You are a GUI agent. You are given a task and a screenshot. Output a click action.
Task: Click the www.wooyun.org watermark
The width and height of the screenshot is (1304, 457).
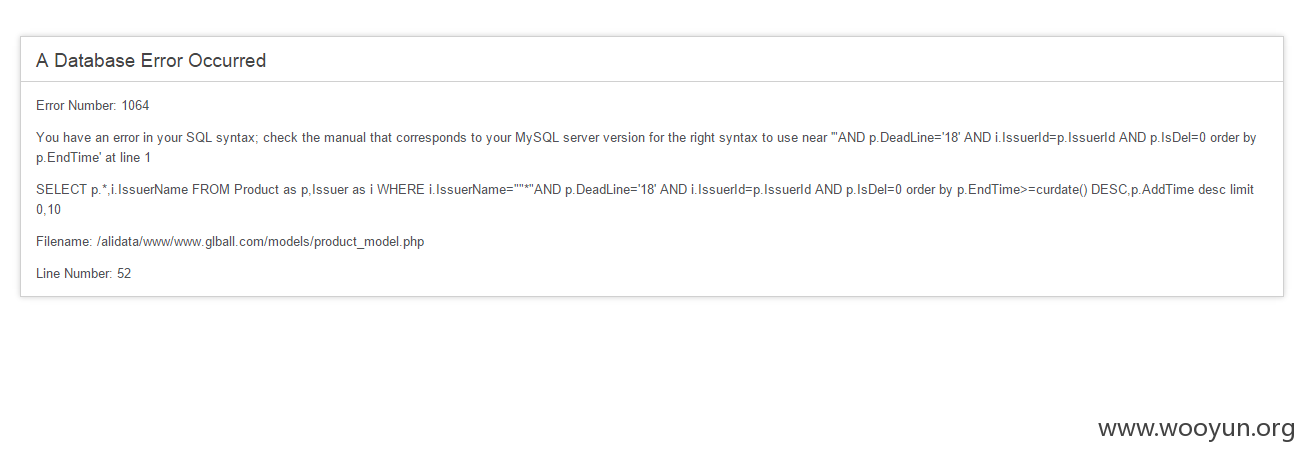pos(1196,429)
